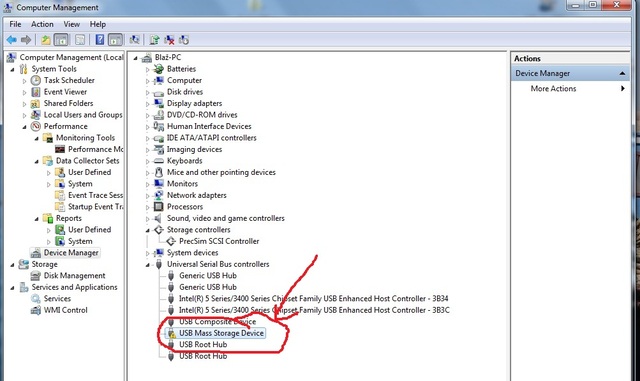
Task: Click Update Driver Software toolbar icon
Action: click(x=154, y=40)
